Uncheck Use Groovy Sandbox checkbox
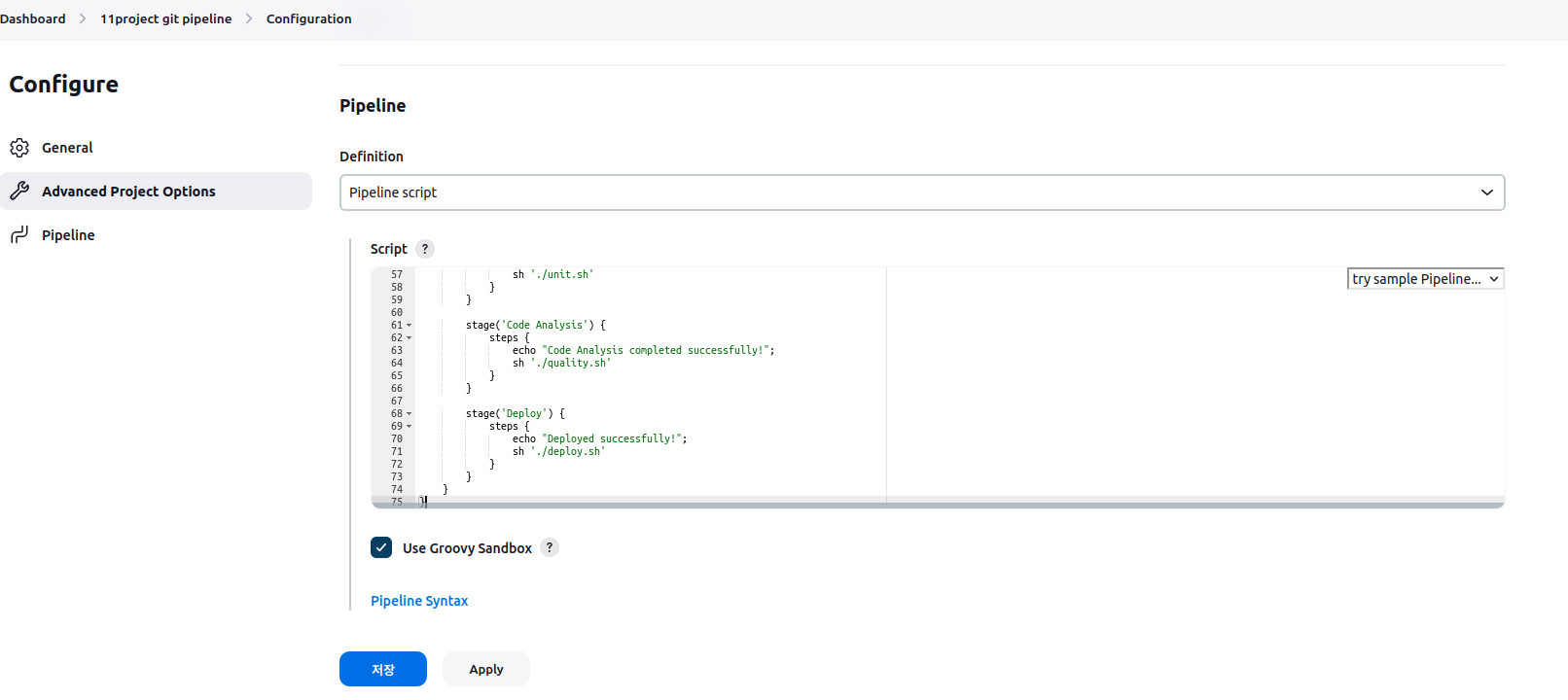Viewport: 1568px width, 700px height. click(381, 547)
